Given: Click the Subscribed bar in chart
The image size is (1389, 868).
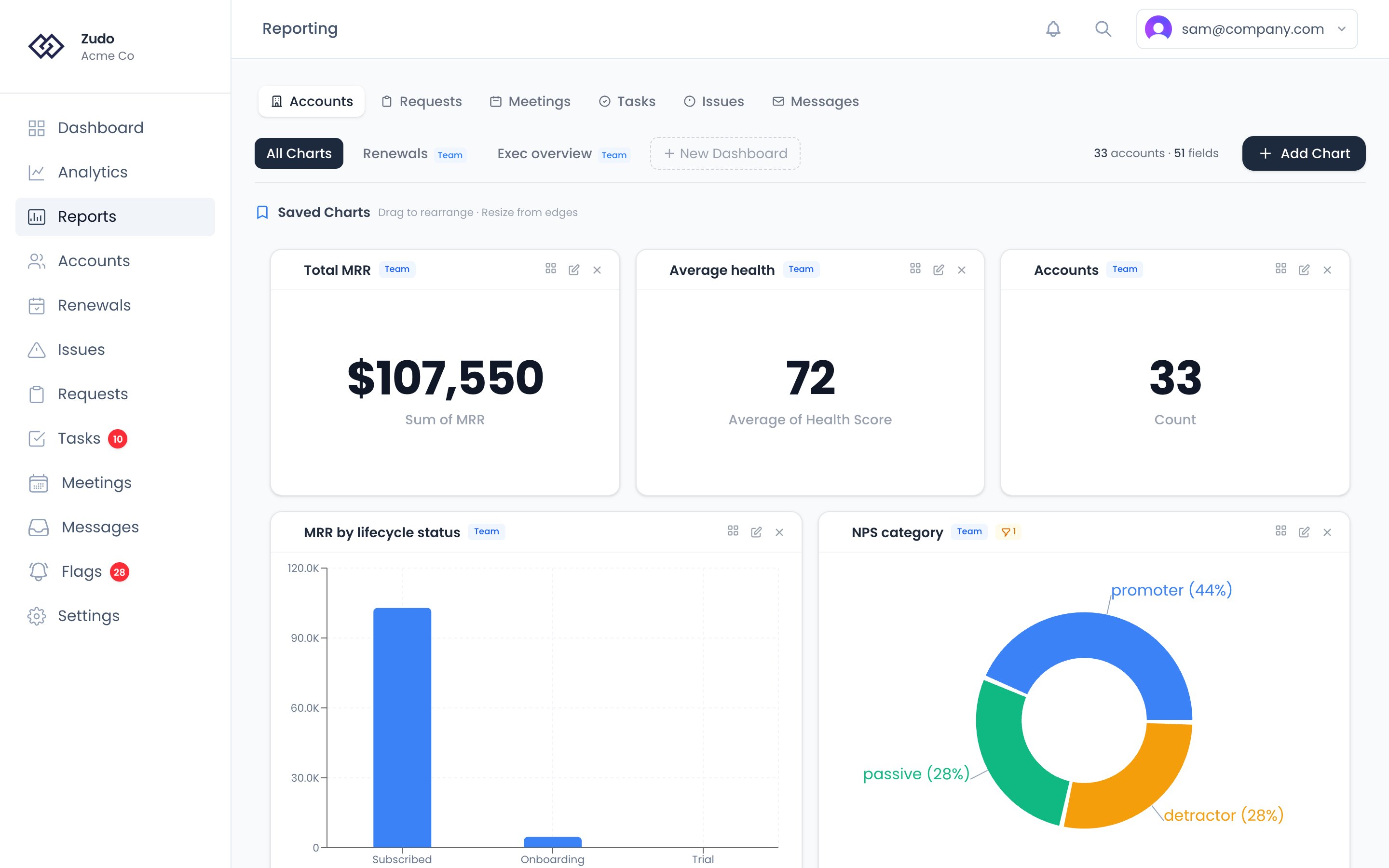Looking at the screenshot, I should pyautogui.click(x=402, y=727).
